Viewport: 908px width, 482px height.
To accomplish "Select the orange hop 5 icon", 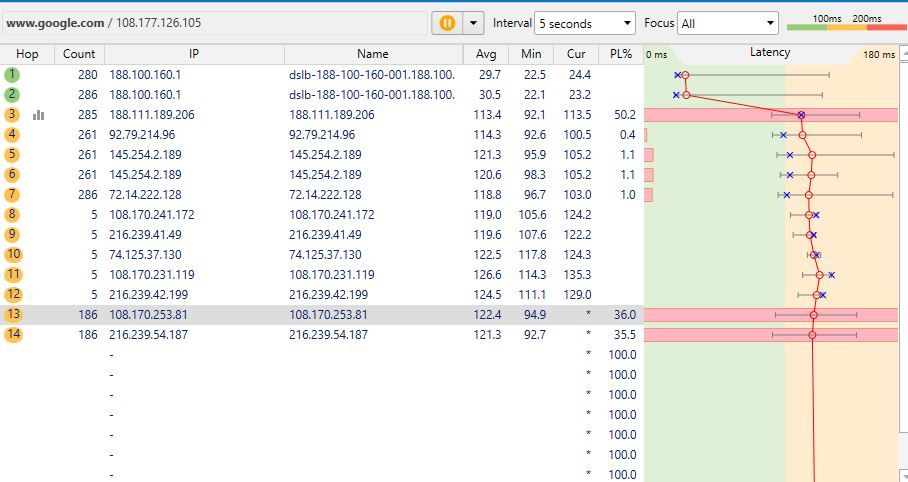I will tap(12, 155).
